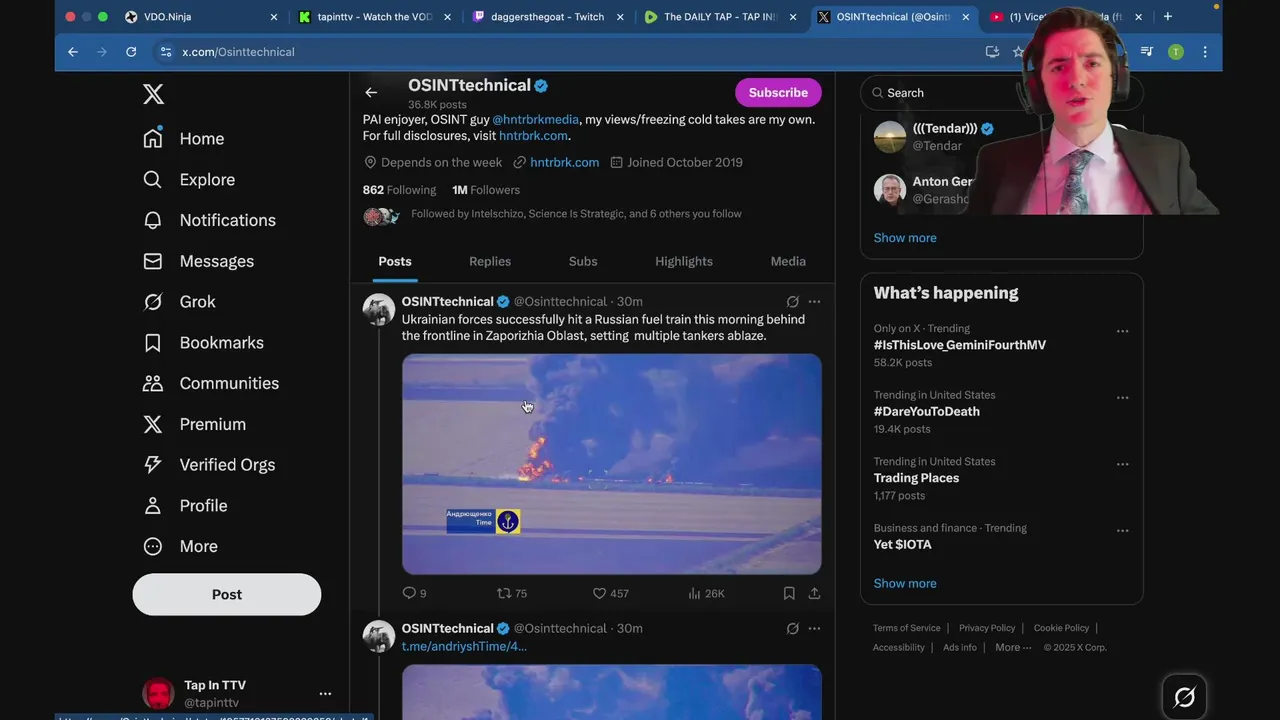1280x720 pixels.
Task: Subscribe to OSINTtechnical
Action: pyautogui.click(x=778, y=92)
